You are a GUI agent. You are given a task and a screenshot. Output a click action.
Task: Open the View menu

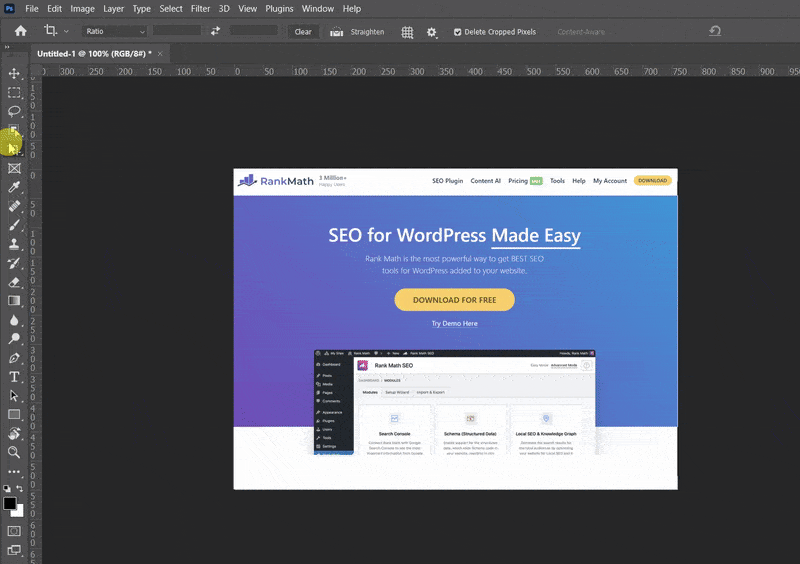pyautogui.click(x=247, y=9)
